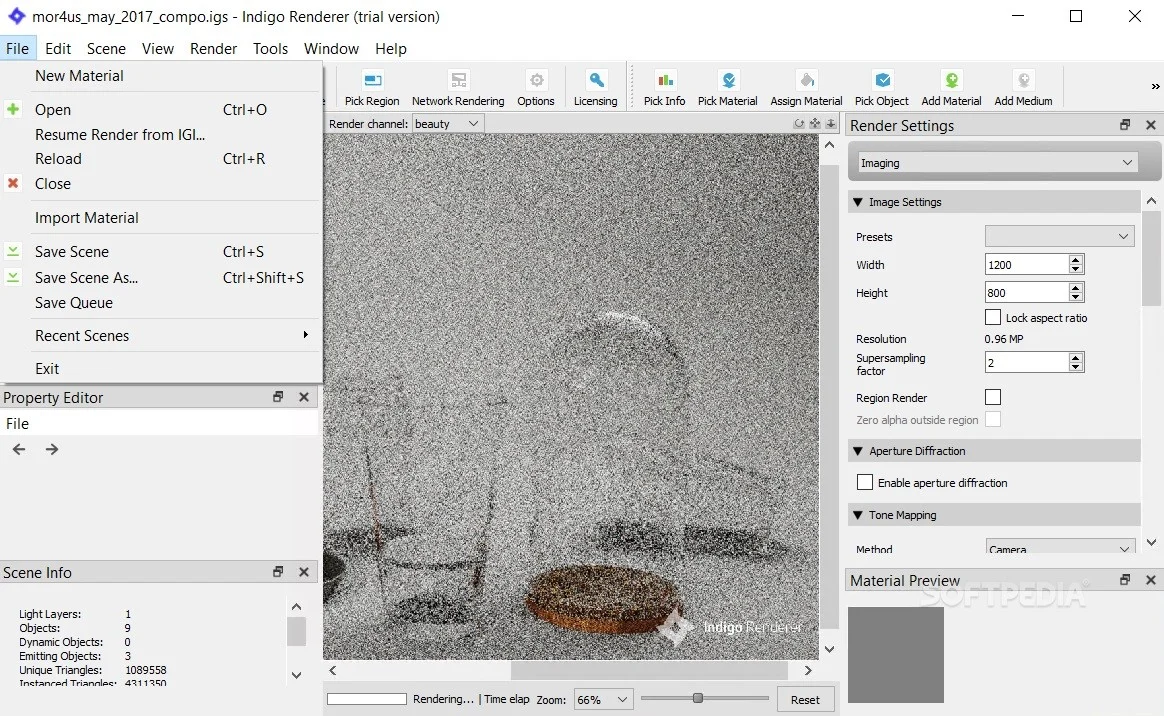Image resolution: width=1164 pixels, height=716 pixels.
Task: Click the Add Material icon
Action: tap(952, 79)
